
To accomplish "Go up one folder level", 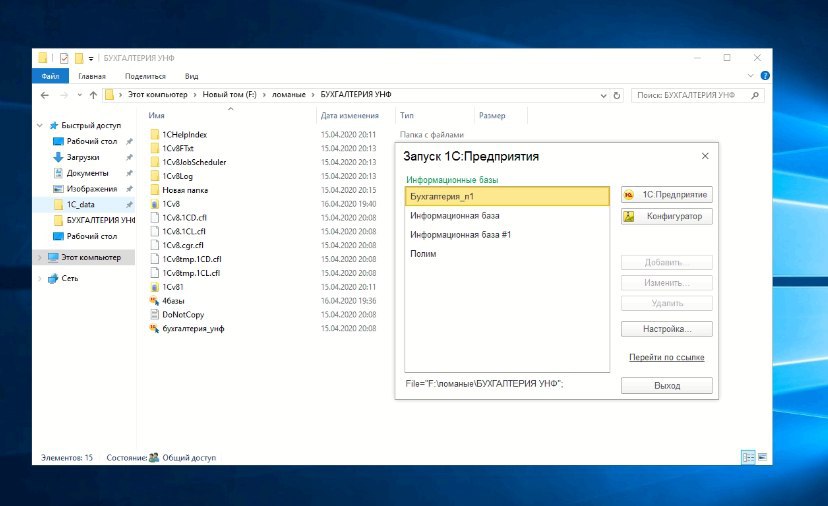I will click(93, 95).
